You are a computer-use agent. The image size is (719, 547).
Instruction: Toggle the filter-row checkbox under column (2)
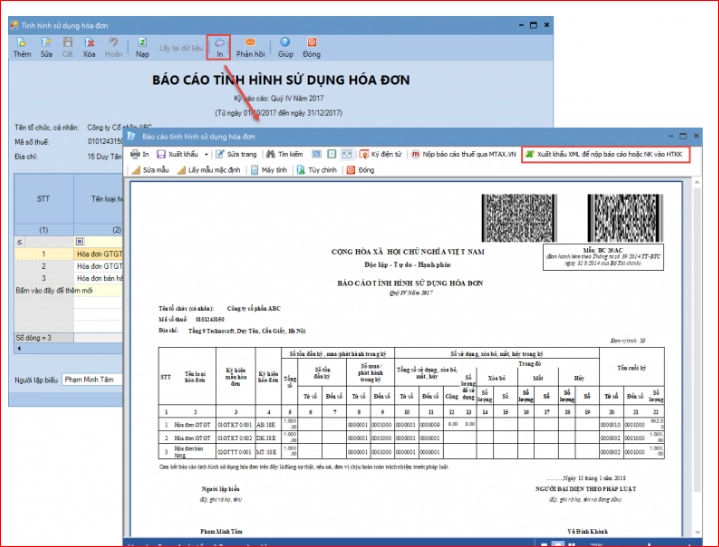pyautogui.click(x=80, y=242)
